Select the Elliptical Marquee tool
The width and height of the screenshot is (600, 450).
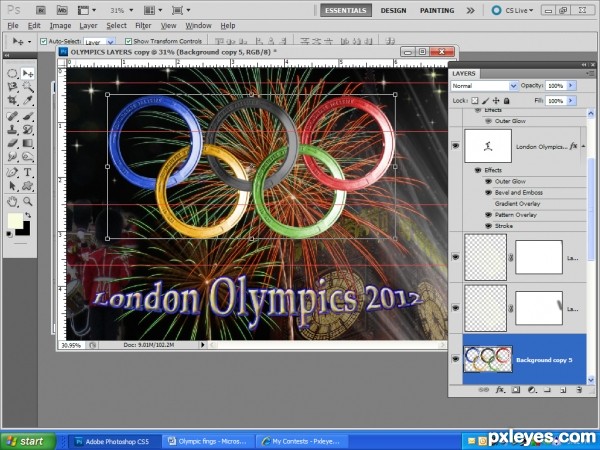[12, 73]
